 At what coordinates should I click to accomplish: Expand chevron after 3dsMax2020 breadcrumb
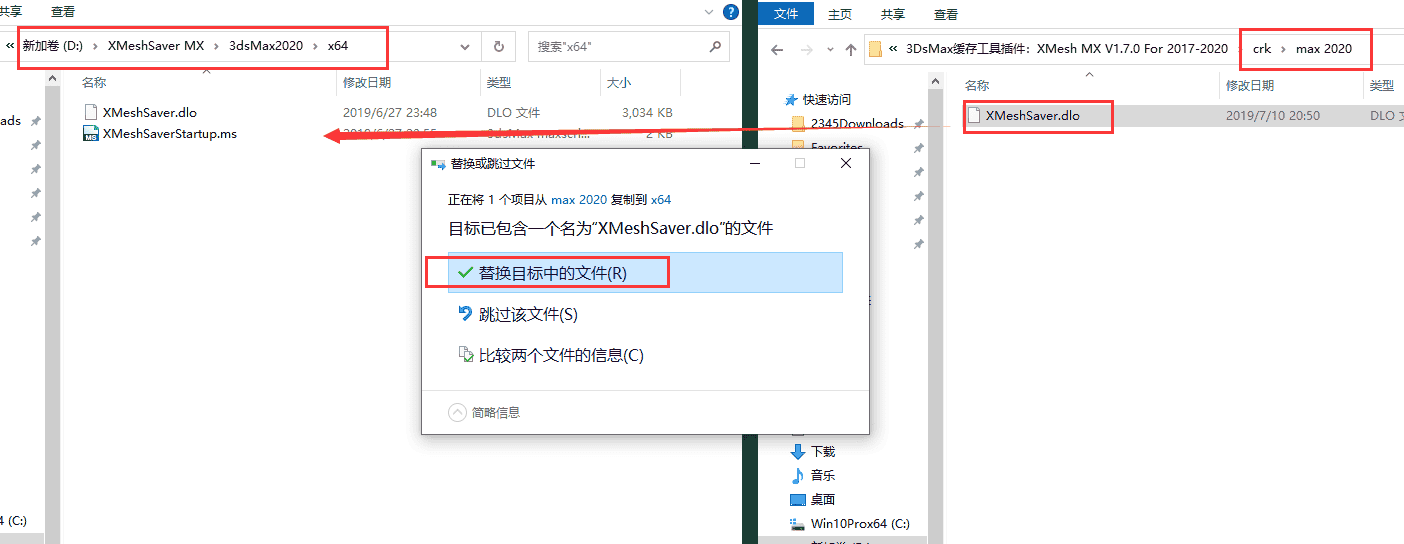click(315, 46)
